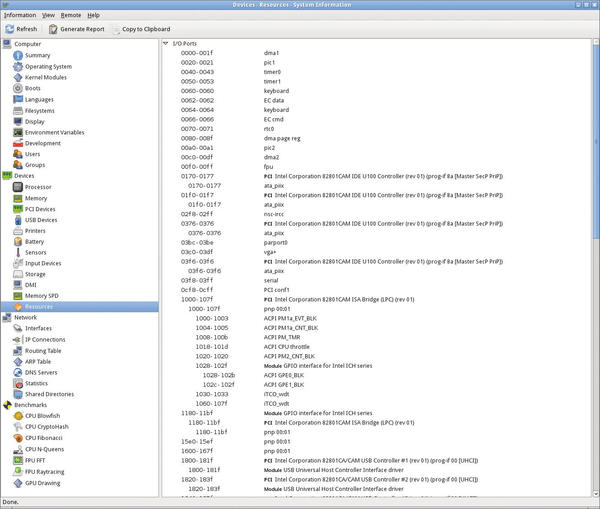Open Operating System gear icon

(18, 67)
